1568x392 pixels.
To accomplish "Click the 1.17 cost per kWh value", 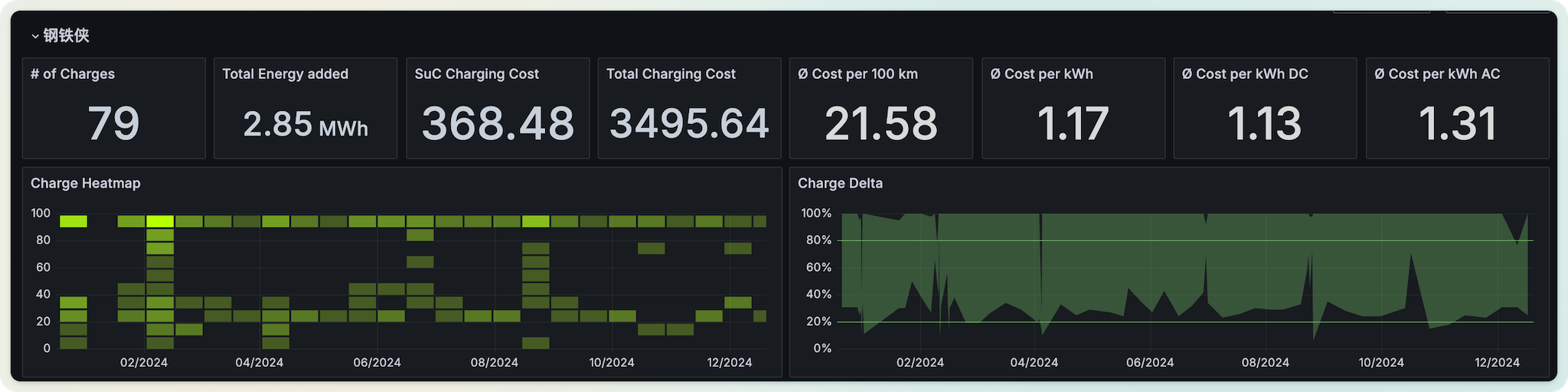I will (1073, 123).
